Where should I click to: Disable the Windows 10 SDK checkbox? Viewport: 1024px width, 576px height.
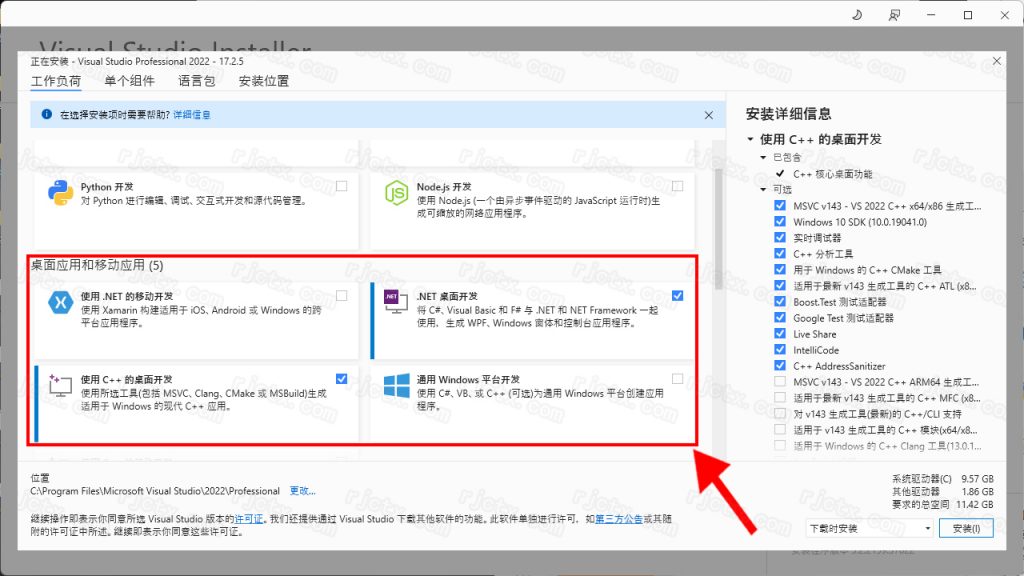[x=780, y=222]
